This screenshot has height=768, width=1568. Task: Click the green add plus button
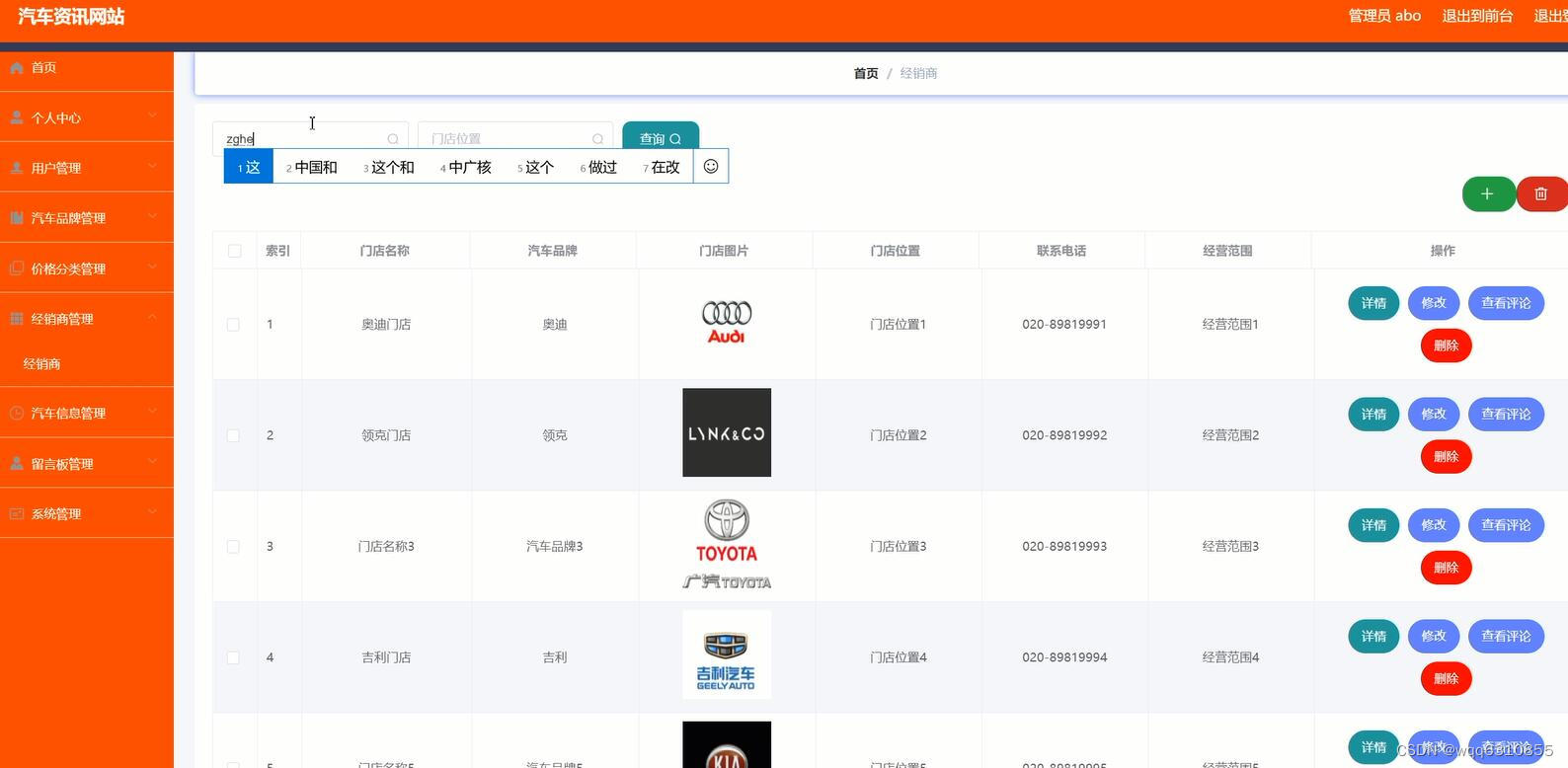1488,193
